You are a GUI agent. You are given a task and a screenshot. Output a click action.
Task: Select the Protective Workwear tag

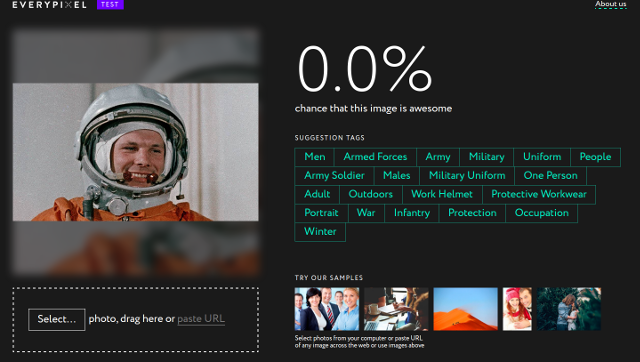539,194
